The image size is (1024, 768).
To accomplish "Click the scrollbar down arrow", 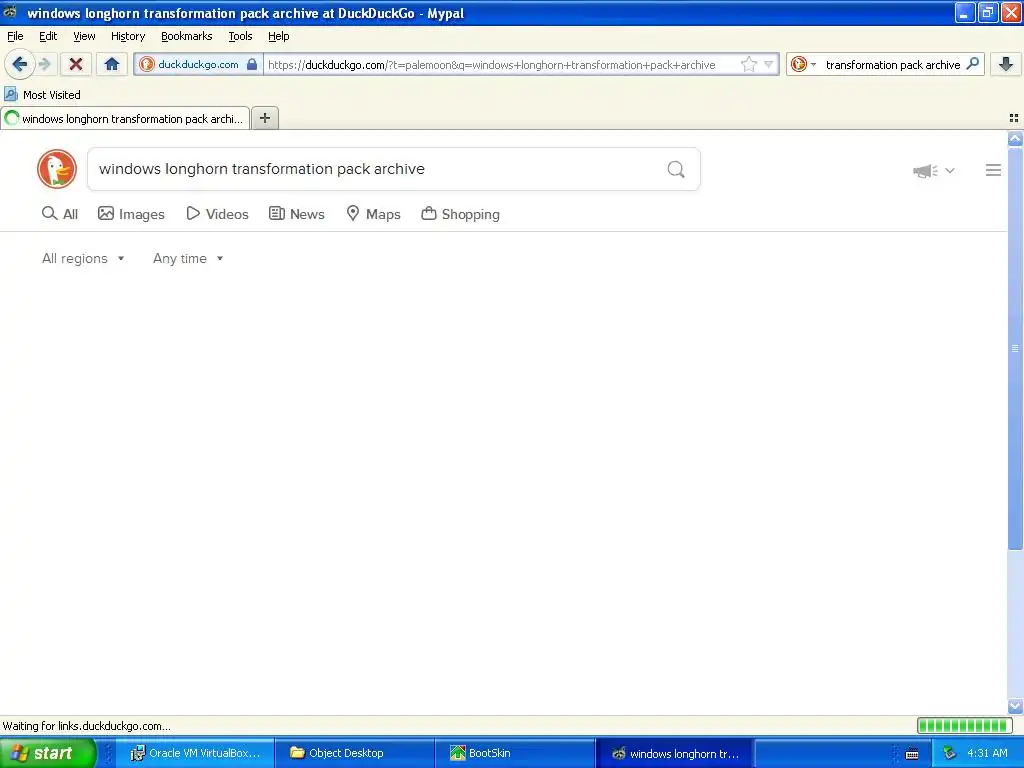I will 1015,706.
